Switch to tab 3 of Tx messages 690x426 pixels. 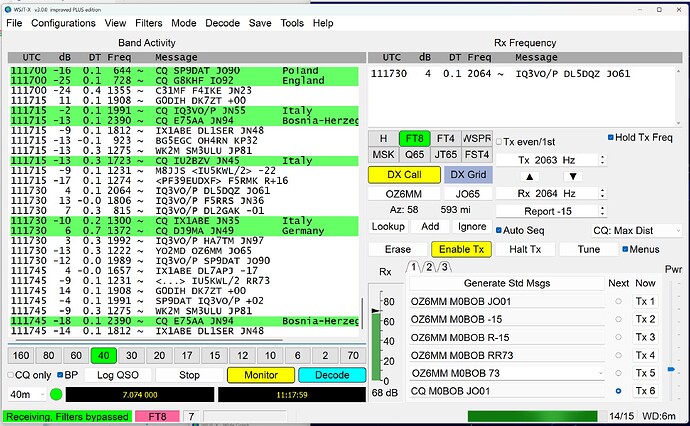[x=444, y=267]
